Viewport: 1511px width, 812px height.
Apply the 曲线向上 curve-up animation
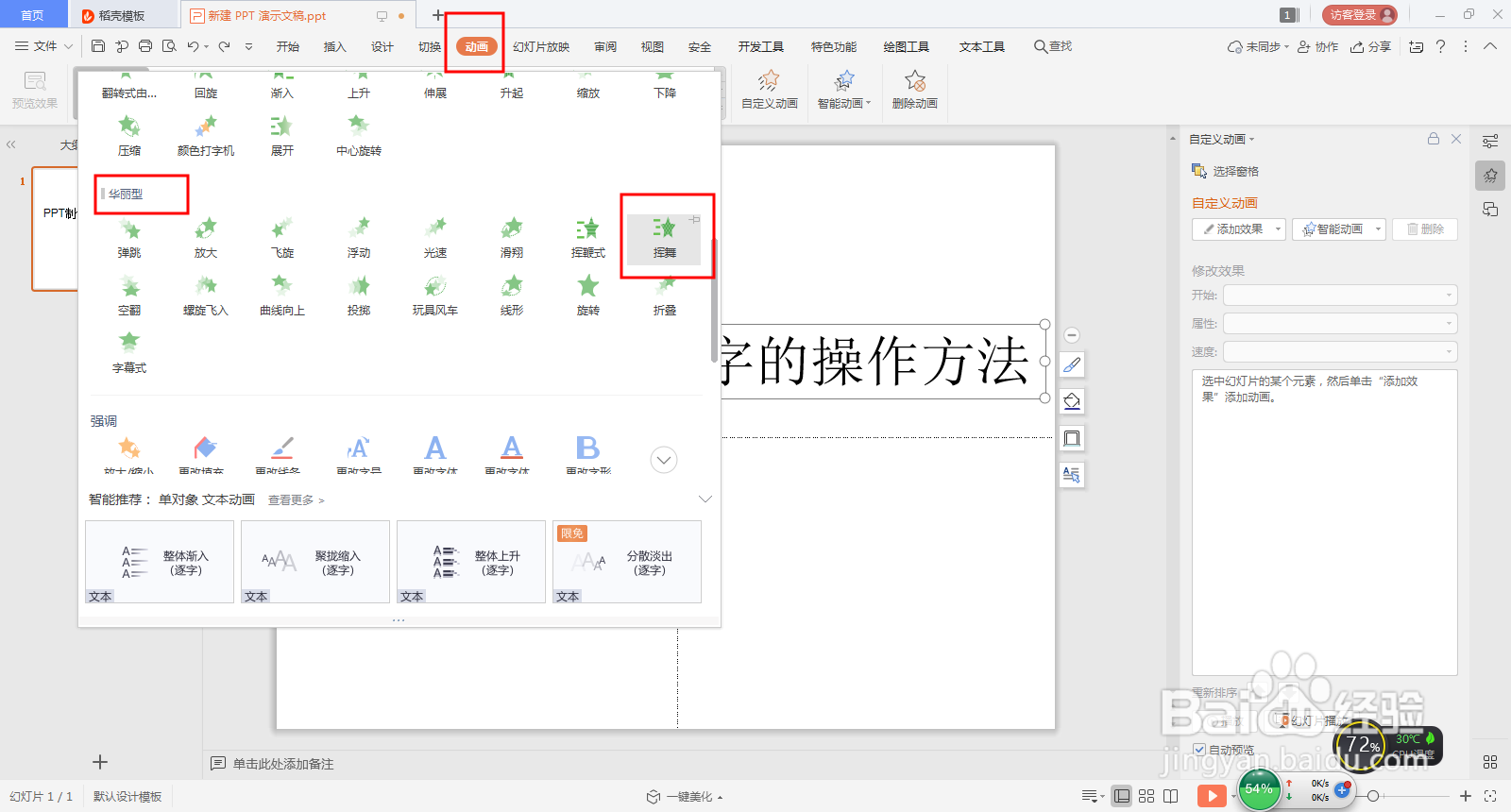pyautogui.click(x=282, y=296)
